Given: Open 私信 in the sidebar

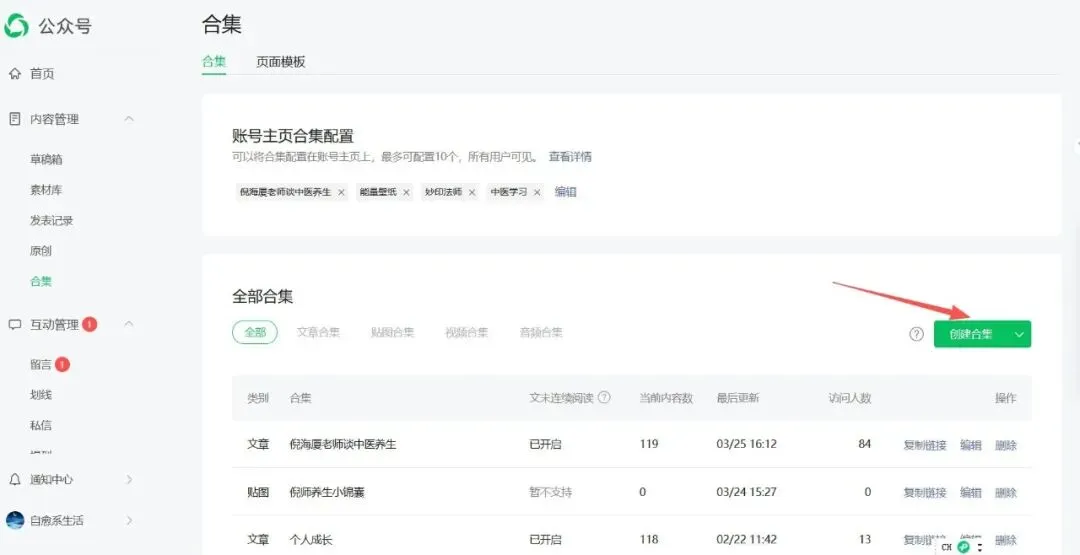Looking at the screenshot, I should coord(41,425).
